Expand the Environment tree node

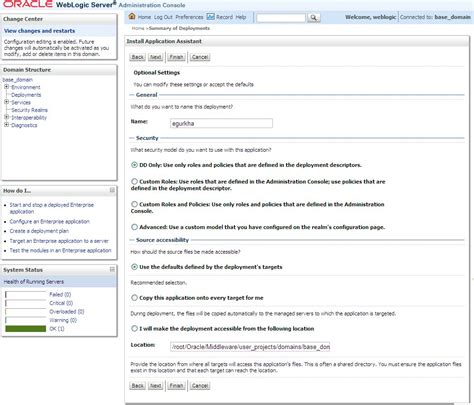(6, 87)
